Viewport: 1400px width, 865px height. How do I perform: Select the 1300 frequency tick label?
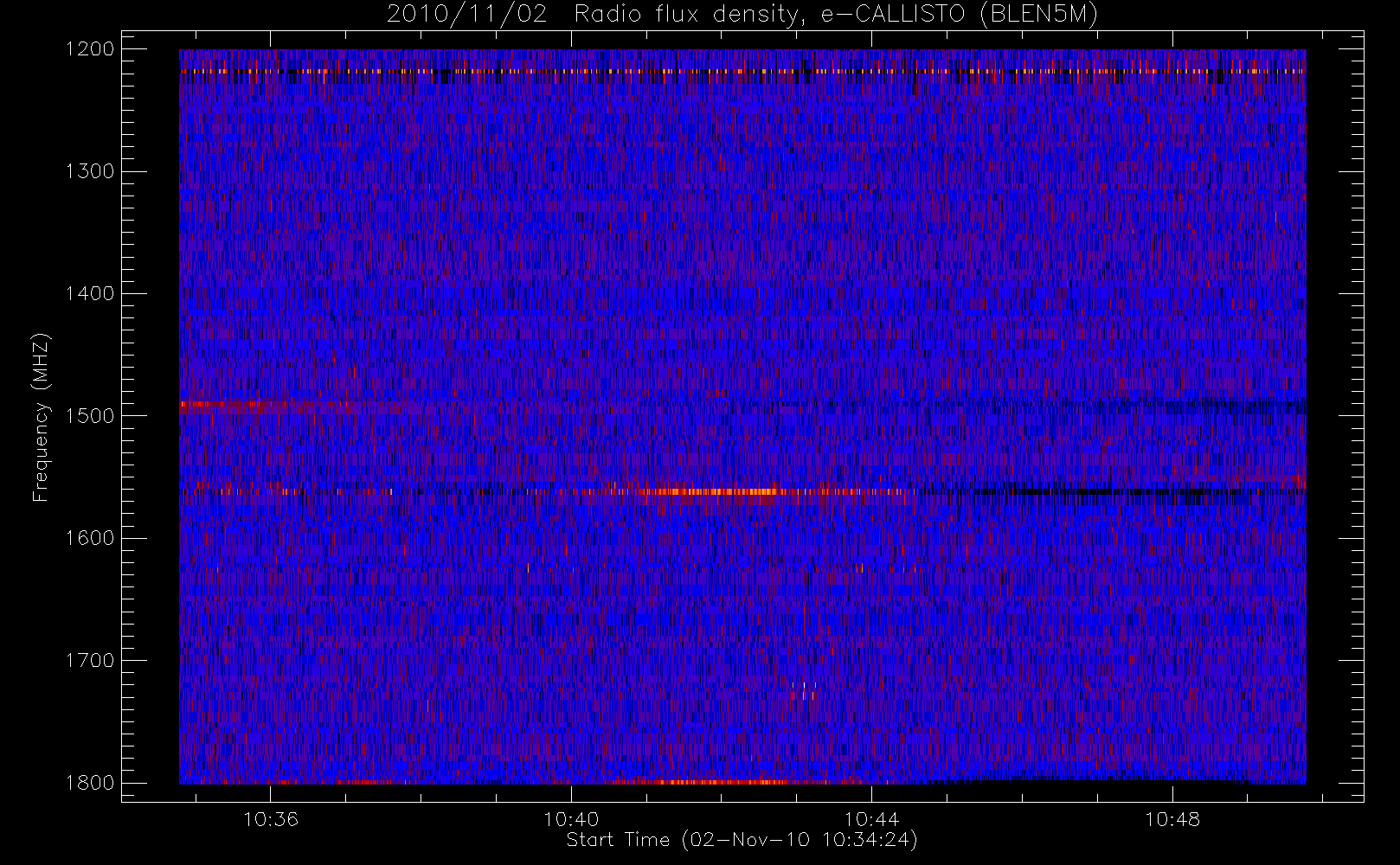(90, 171)
